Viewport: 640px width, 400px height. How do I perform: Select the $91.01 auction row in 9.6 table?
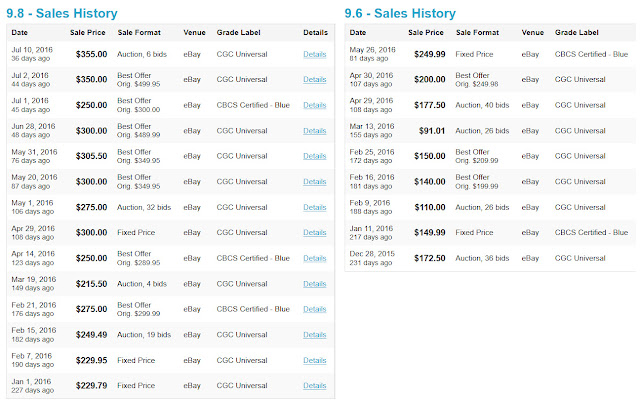pos(490,131)
